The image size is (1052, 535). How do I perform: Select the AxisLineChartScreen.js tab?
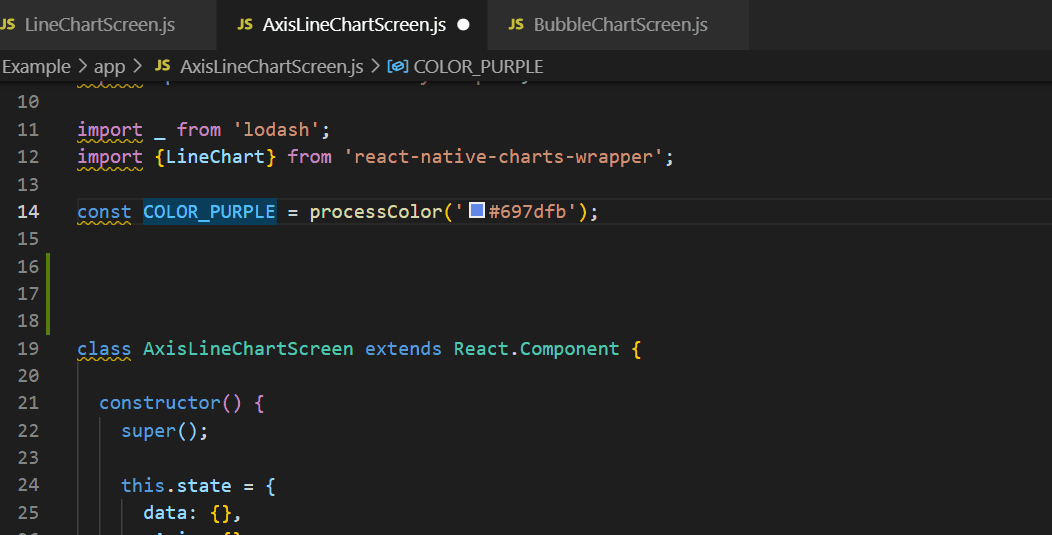(x=354, y=25)
